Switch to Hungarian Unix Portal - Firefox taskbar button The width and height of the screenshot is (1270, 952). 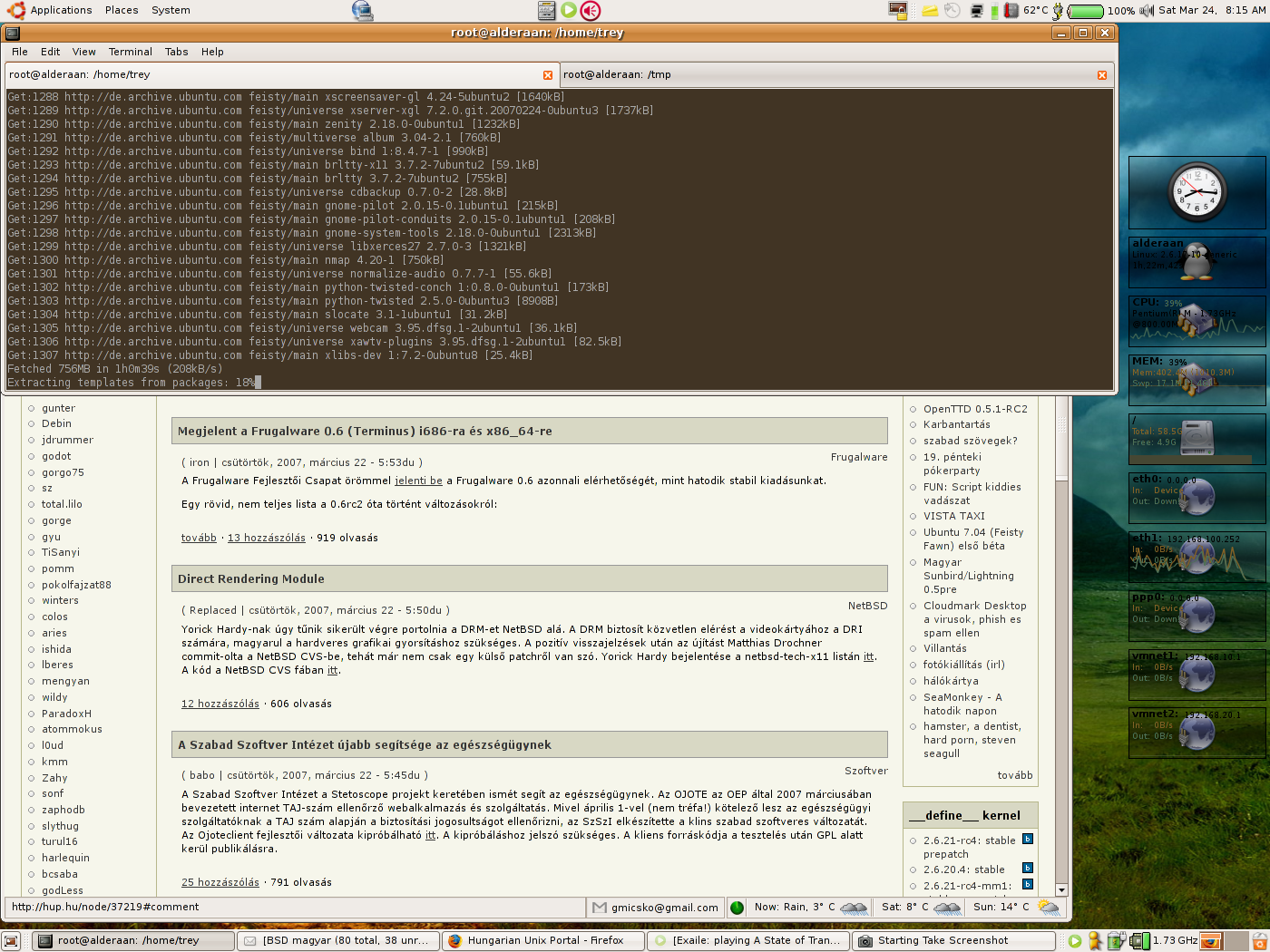tap(544, 941)
